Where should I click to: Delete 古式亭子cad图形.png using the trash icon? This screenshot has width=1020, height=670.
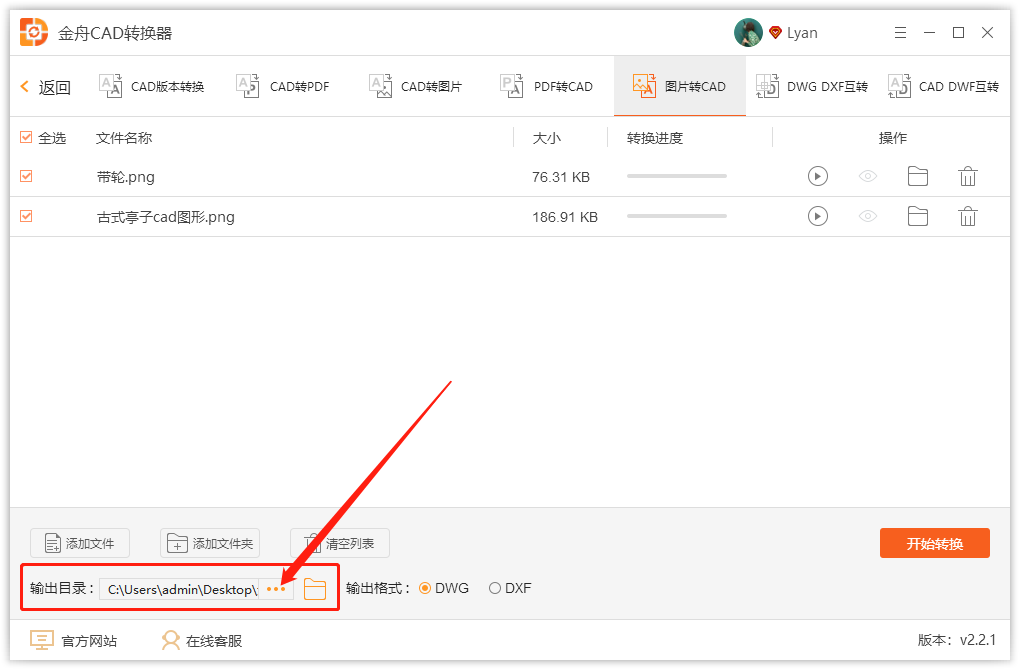pos(967,216)
